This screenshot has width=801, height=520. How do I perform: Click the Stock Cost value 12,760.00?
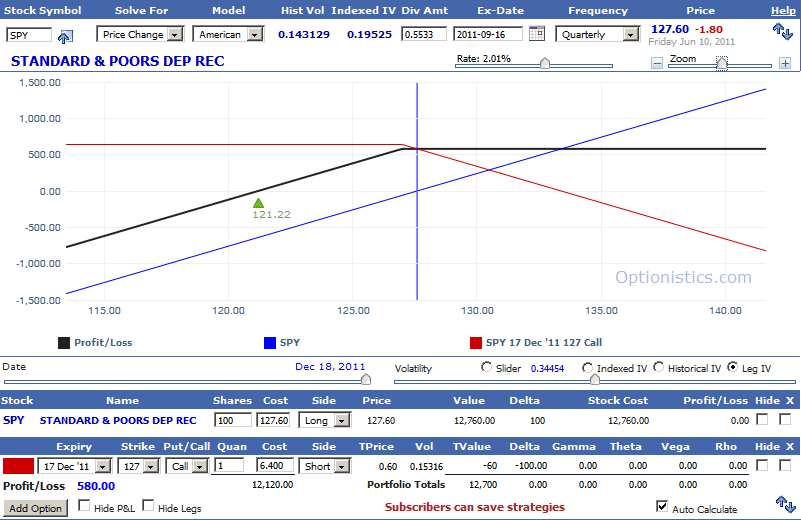[628, 420]
